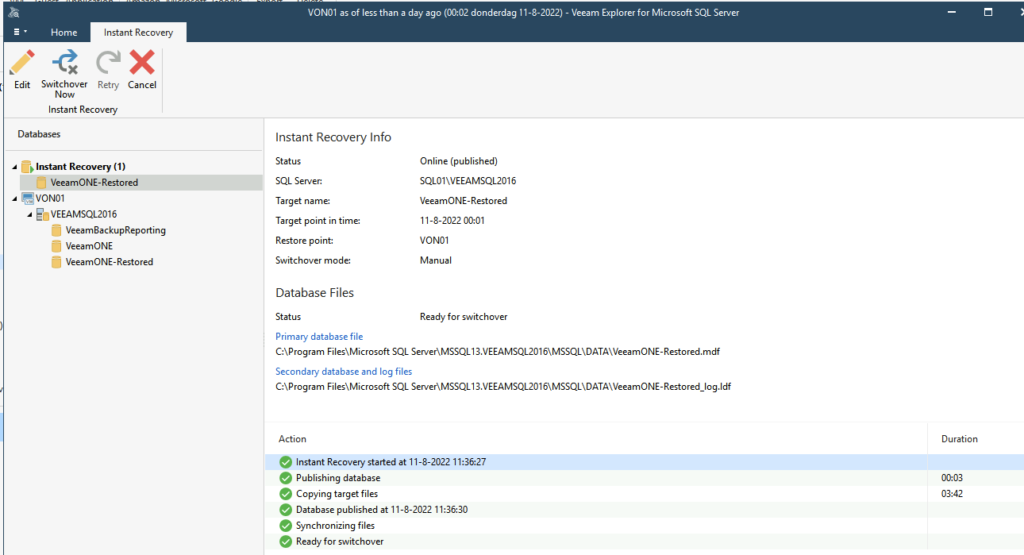1024x555 pixels.
Task: Collapse the VEEAMSQL2016 instance node
Action: (x=29, y=215)
